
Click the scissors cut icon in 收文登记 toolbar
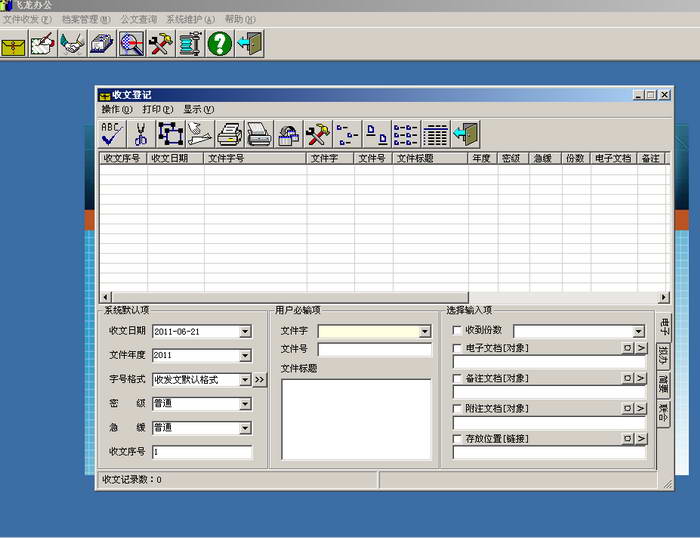141,134
